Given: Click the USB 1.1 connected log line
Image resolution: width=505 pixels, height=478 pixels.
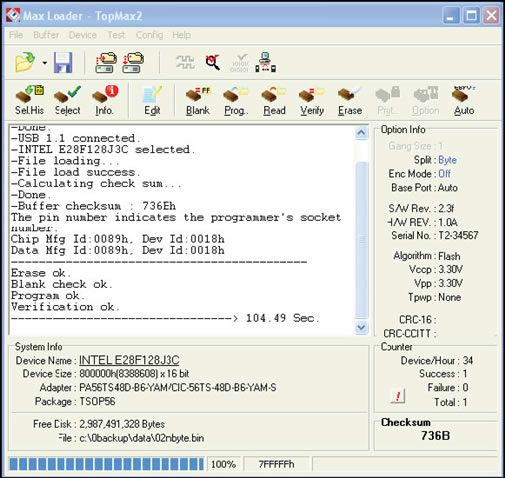Looking at the screenshot, I should (76, 138).
